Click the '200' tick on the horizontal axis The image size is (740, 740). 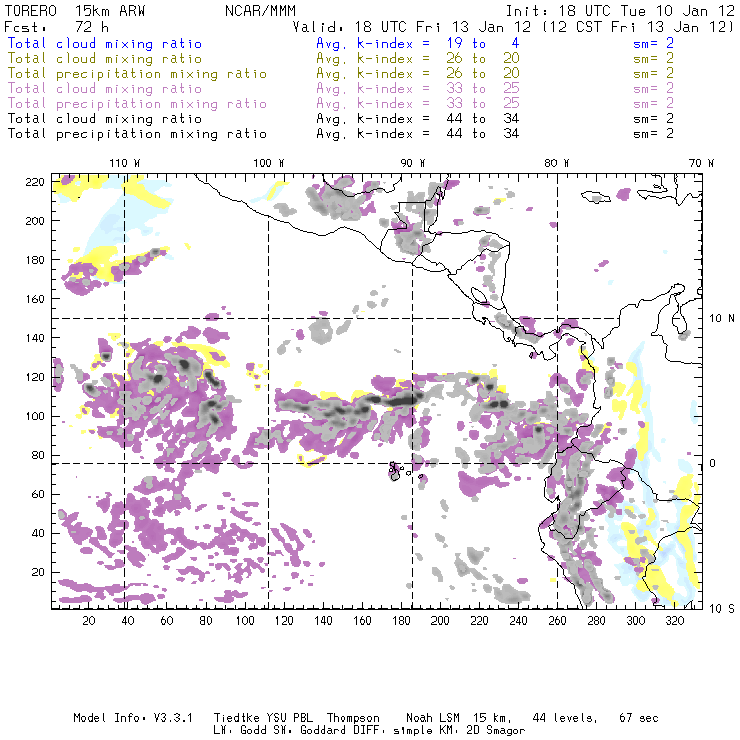[x=440, y=621]
